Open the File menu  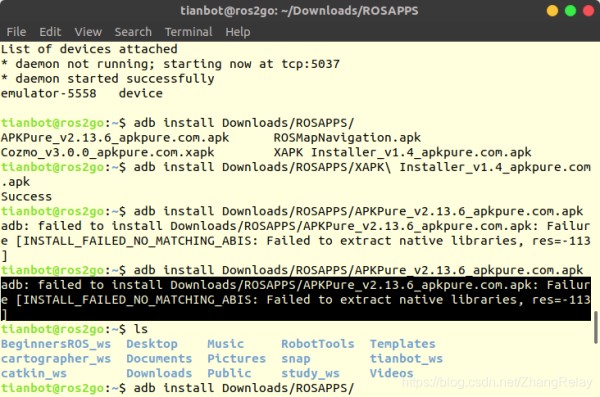pyautogui.click(x=16, y=32)
